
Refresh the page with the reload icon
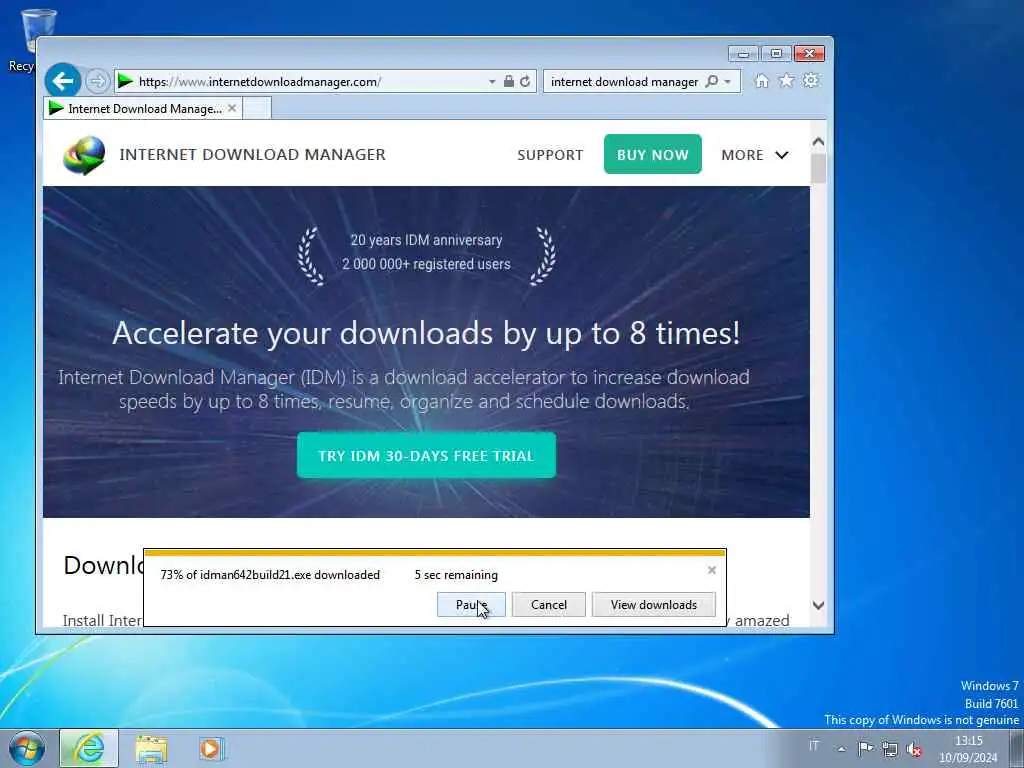[x=525, y=82]
